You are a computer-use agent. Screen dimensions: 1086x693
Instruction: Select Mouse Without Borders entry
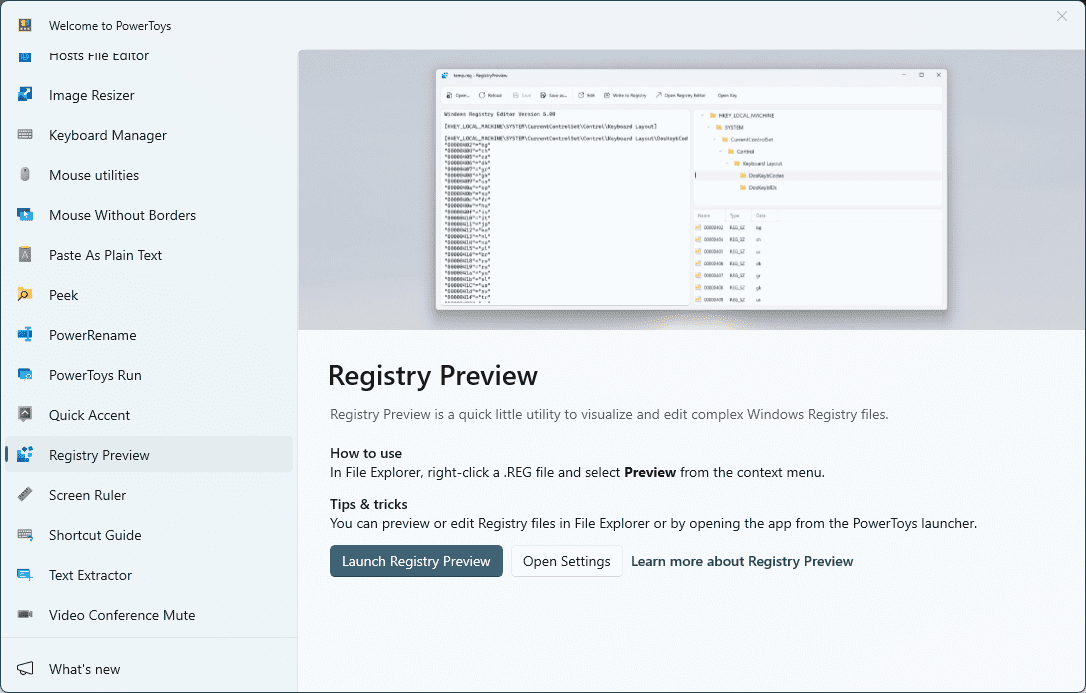(148, 215)
